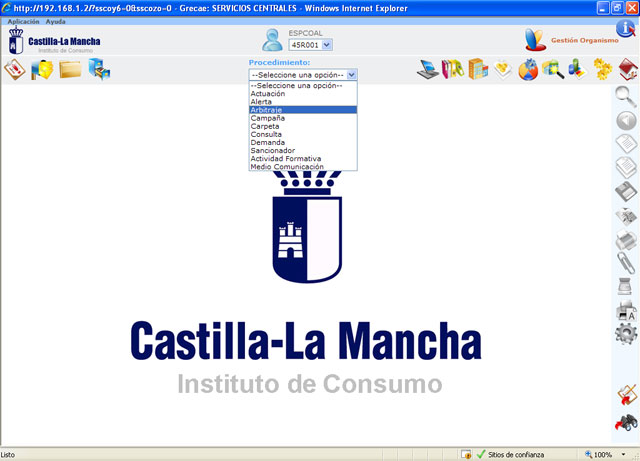Click the scanner icon in right sidebar

[625, 286]
